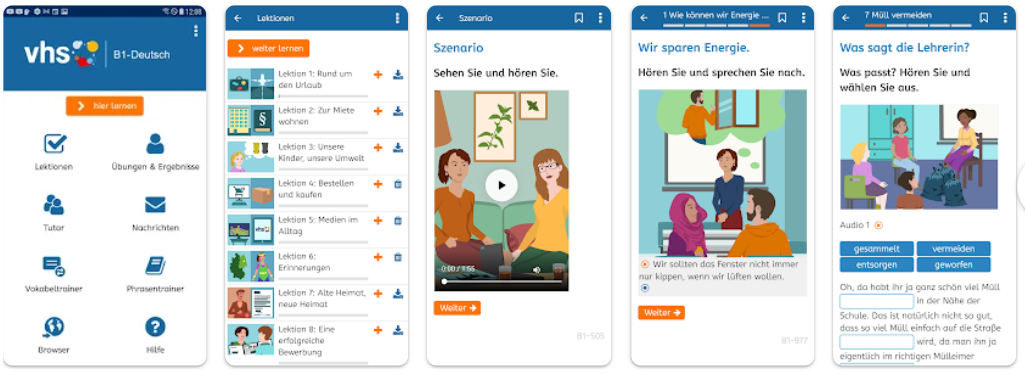Go back from Müll vermeiden screen

point(846,18)
